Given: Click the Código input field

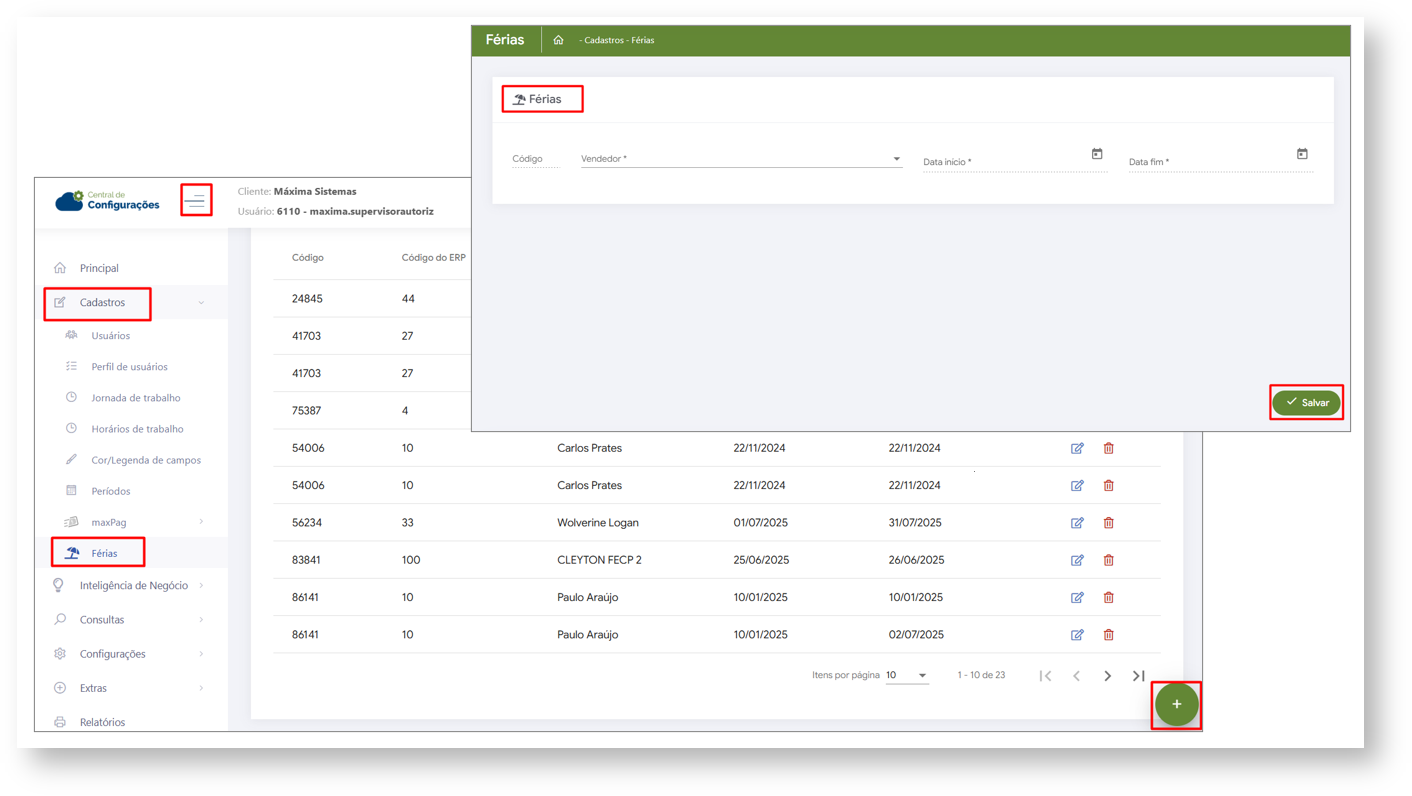Looking at the screenshot, I should click(x=534, y=160).
